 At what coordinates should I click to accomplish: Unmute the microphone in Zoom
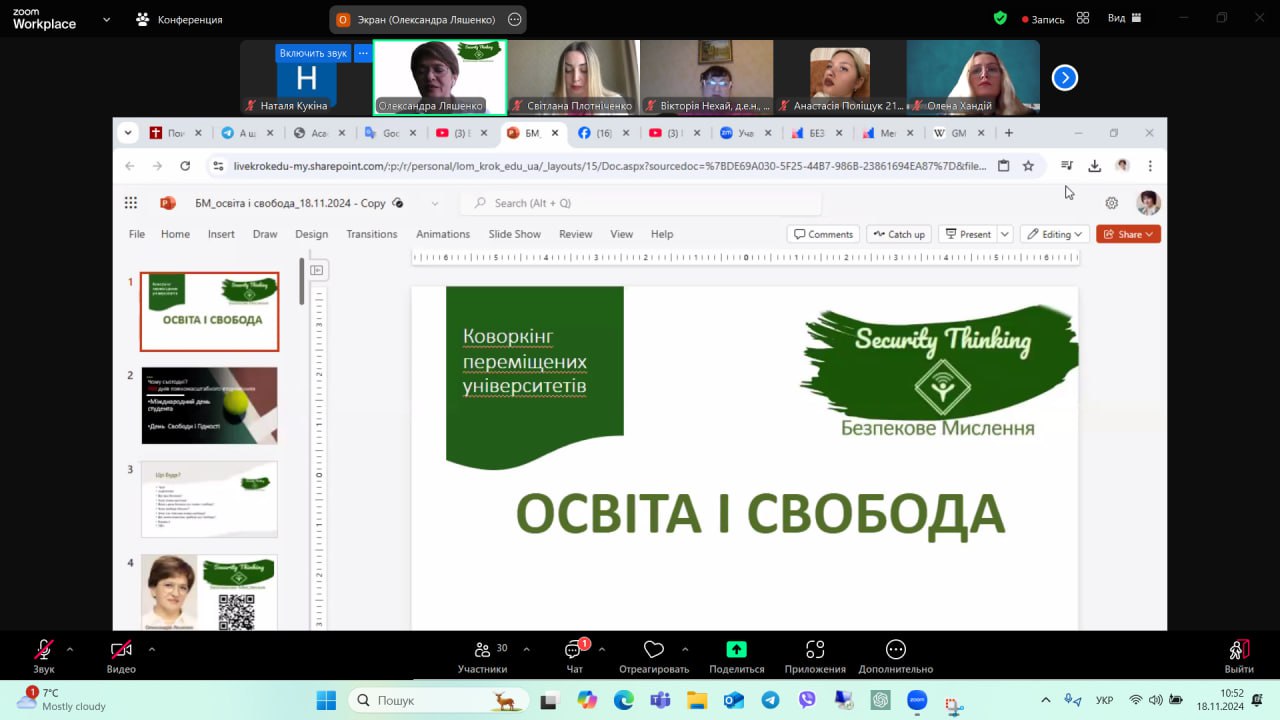(x=43, y=650)
